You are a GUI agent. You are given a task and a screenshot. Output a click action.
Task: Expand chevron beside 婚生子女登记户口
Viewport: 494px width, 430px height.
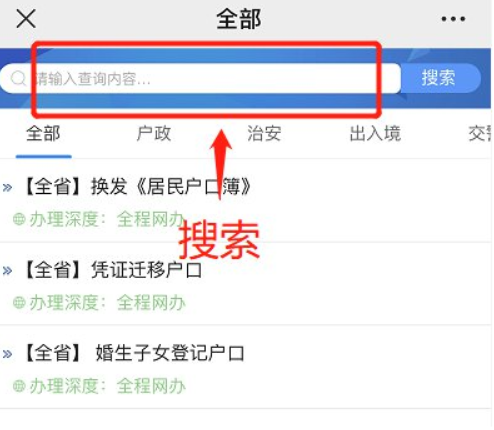click(x=7, y=354)
